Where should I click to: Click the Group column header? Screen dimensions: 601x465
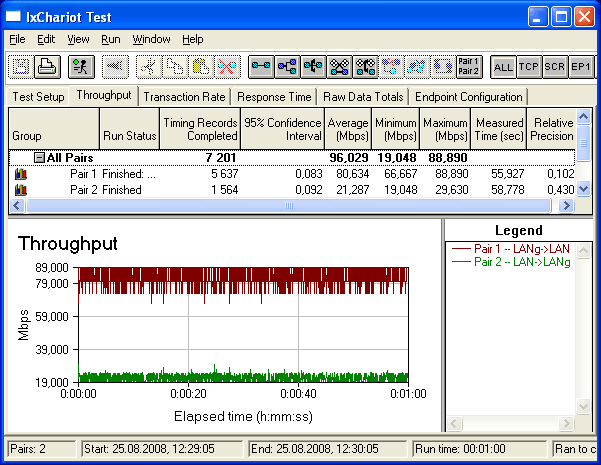coord(54,129)
